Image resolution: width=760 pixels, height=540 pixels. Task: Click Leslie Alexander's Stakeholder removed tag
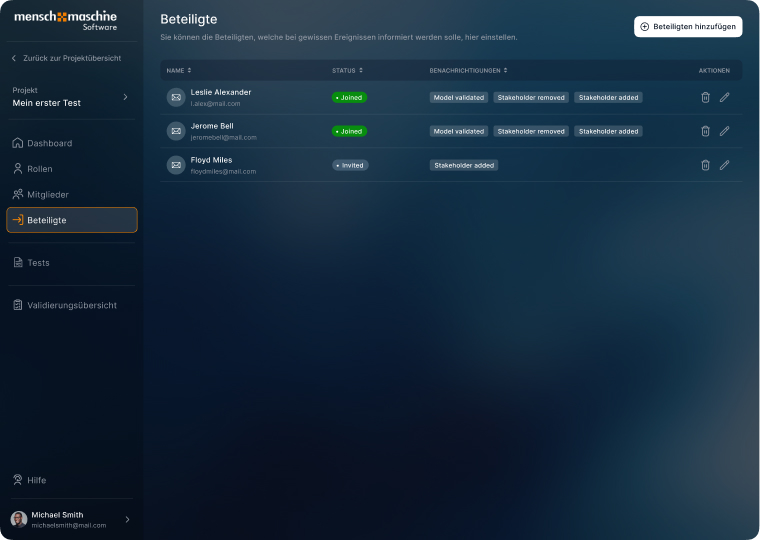pos(531,97)
